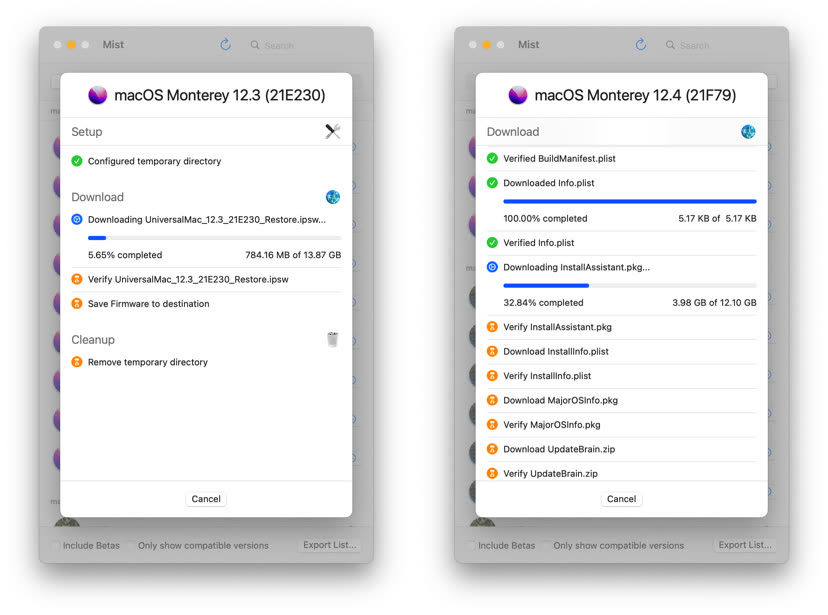Click the blue status icon beside Downloading UniversalMac restore
828x615 pixels.
[77, 220]
